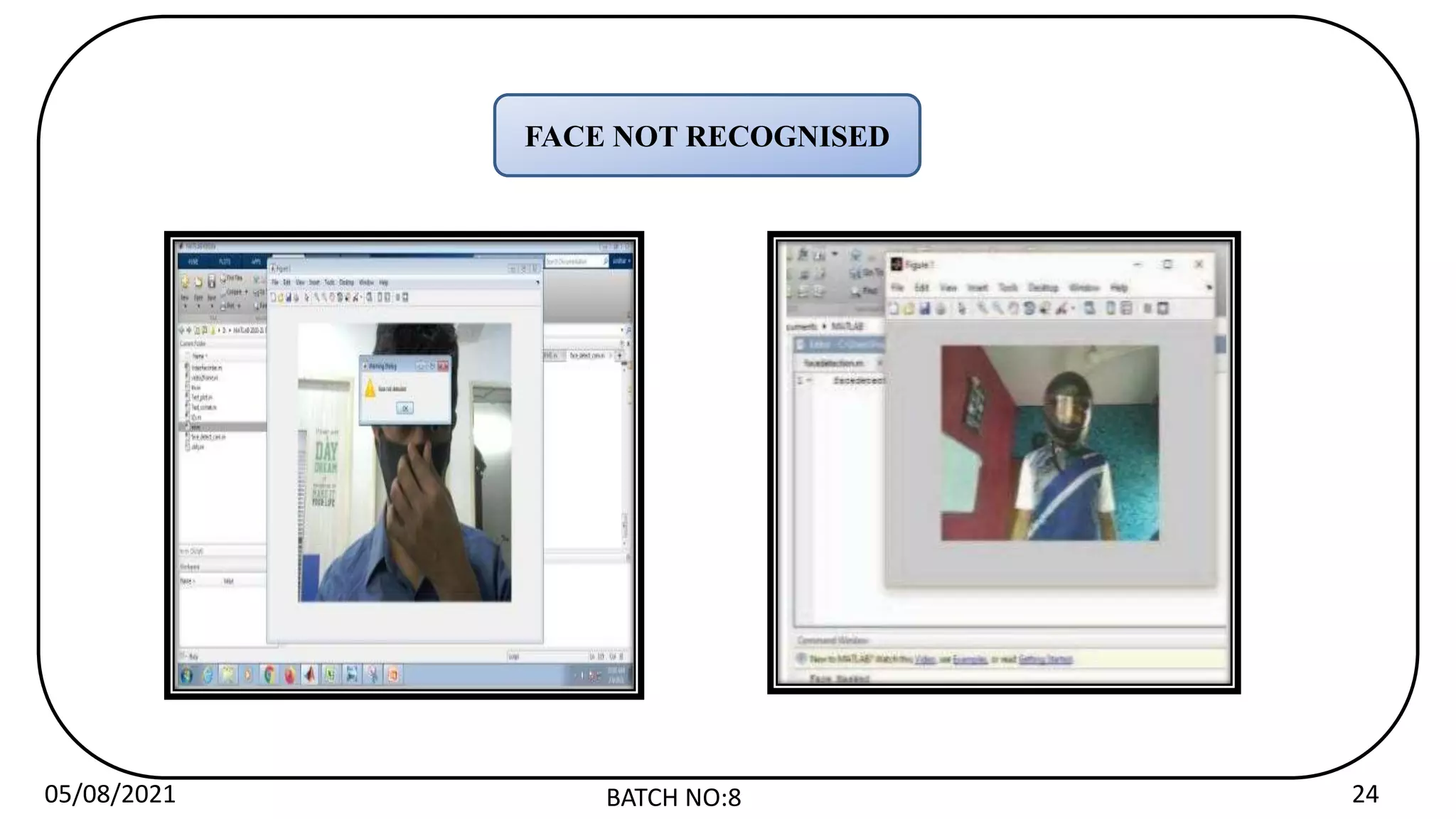Viewport: 1456px width, 819px height.
Task: Click Show Plot Tools icon in right Figure 1 toolbar
Action: [x=1162, y=309]
